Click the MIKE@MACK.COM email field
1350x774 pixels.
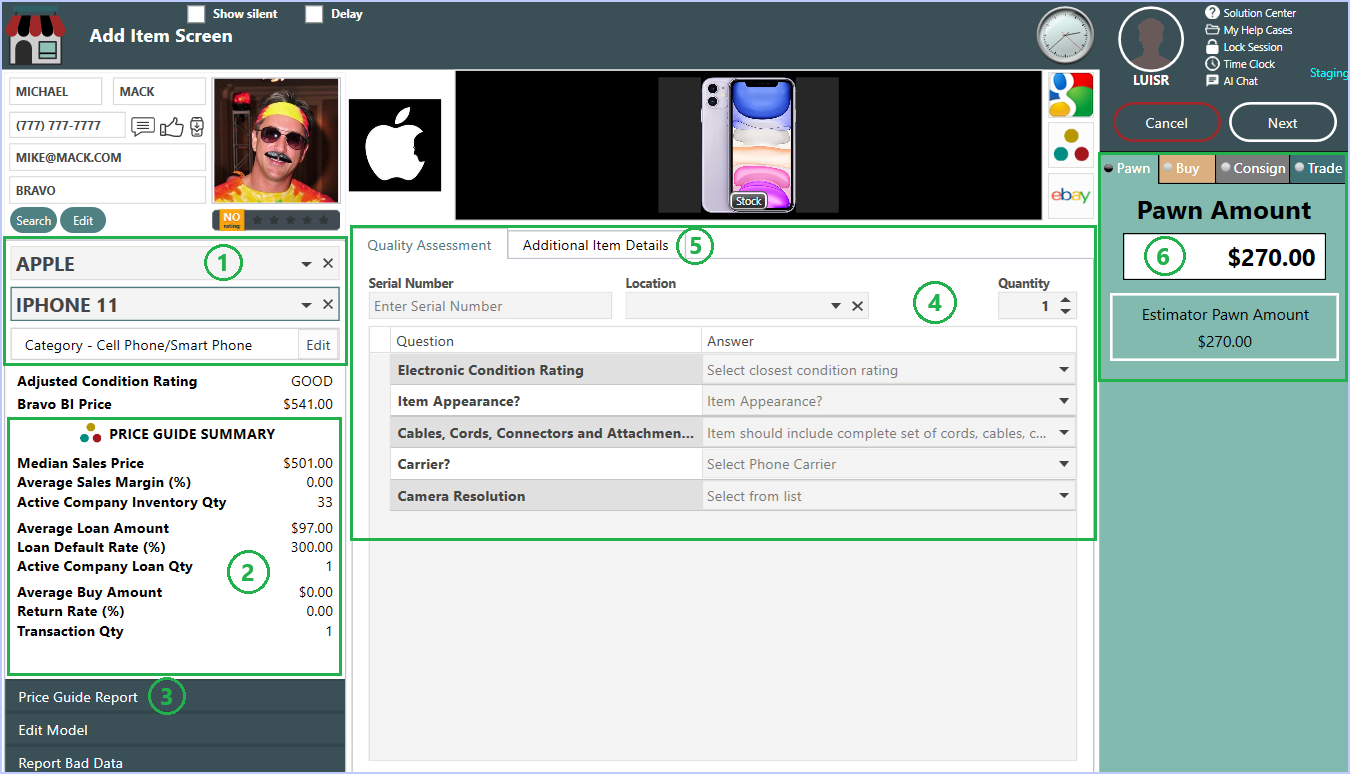(108, 157)
